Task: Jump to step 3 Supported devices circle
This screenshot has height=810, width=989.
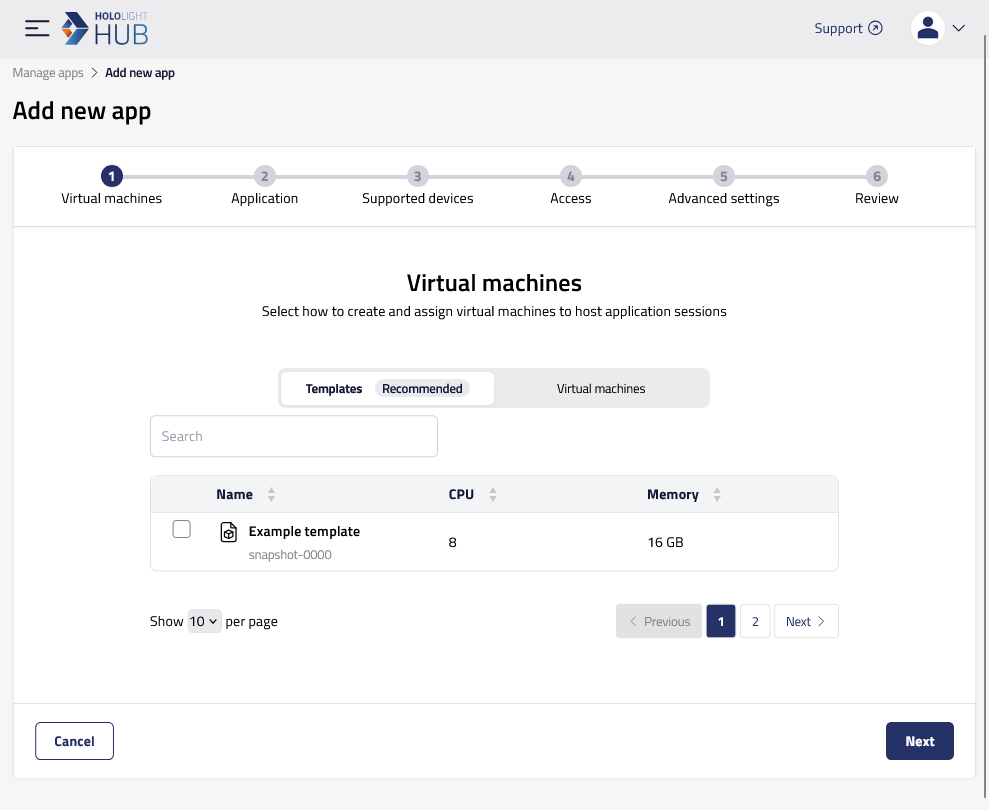Action: click(418, 176)
